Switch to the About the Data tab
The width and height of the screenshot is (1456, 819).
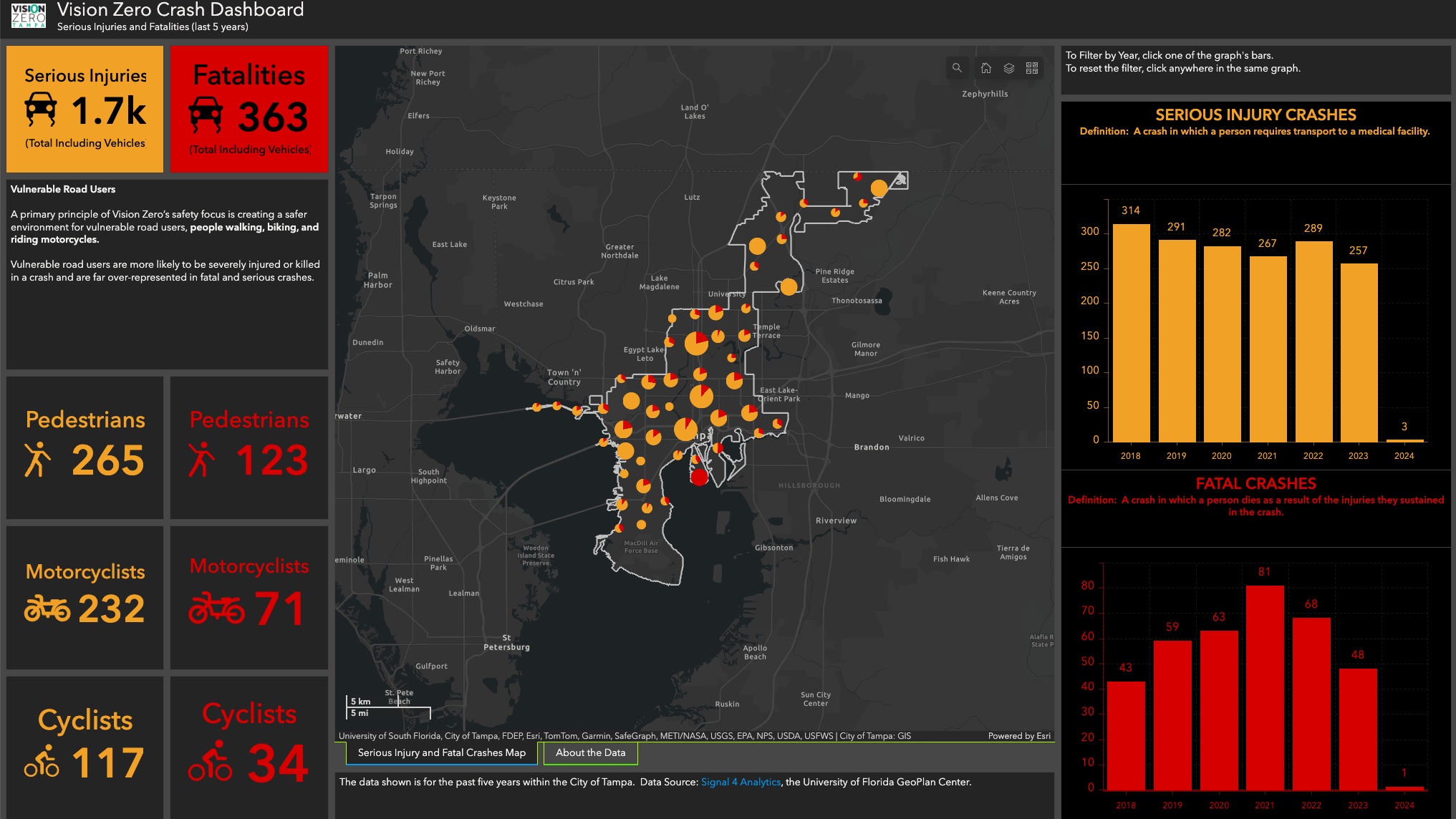(x=589, y=752)
